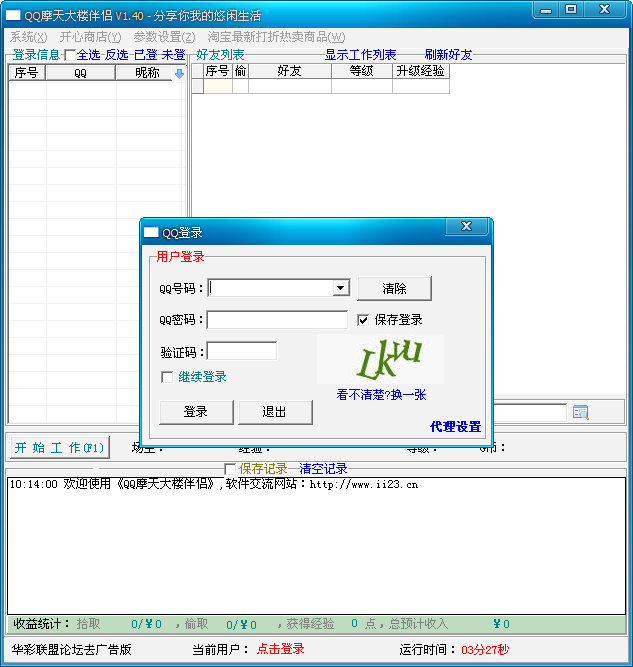The width and height of the screenshot is (633, 667).
Task: Click the 序号 header in the friend list
Action: pos(217,71)
